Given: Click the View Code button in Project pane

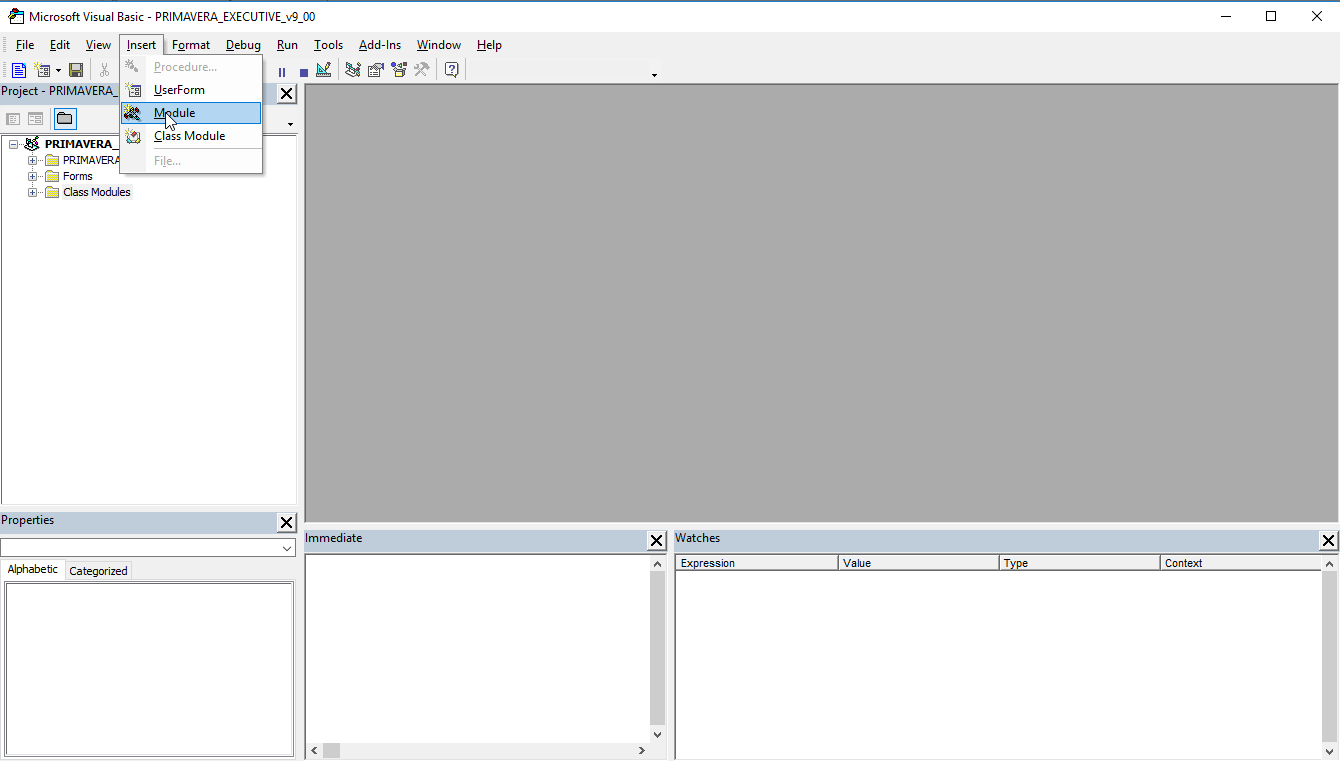Looking at the screenshot, I should (x=14, y=119).
